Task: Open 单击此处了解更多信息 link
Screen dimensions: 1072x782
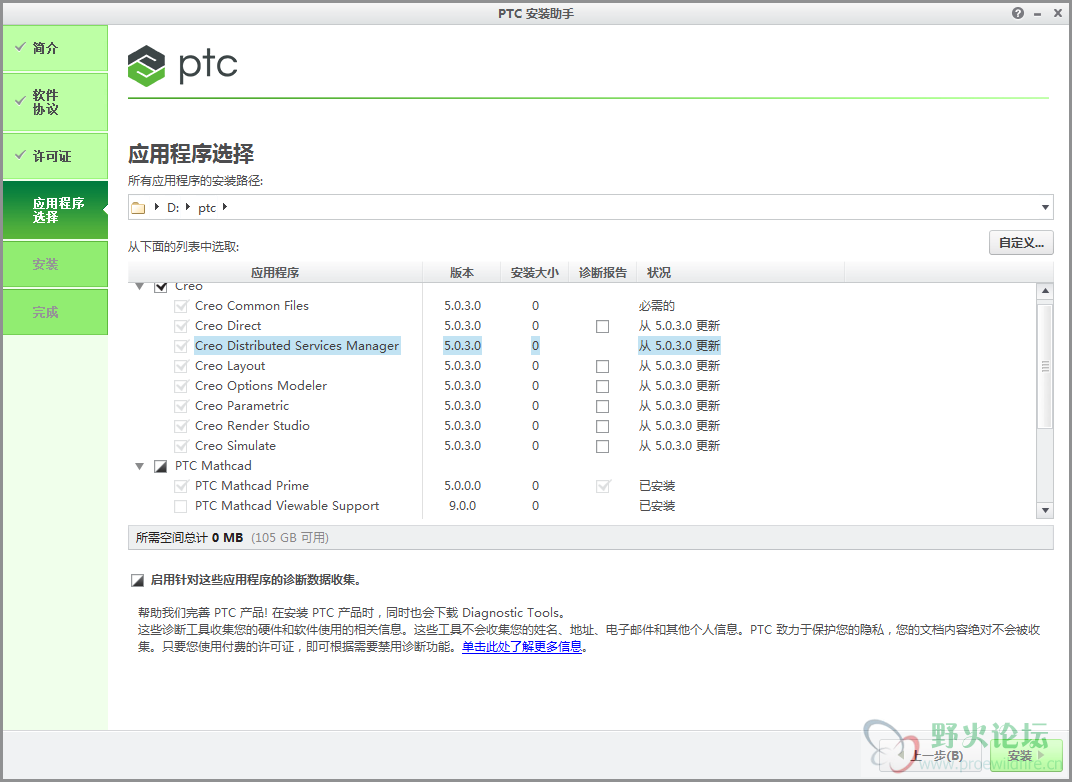Action: 522,647
